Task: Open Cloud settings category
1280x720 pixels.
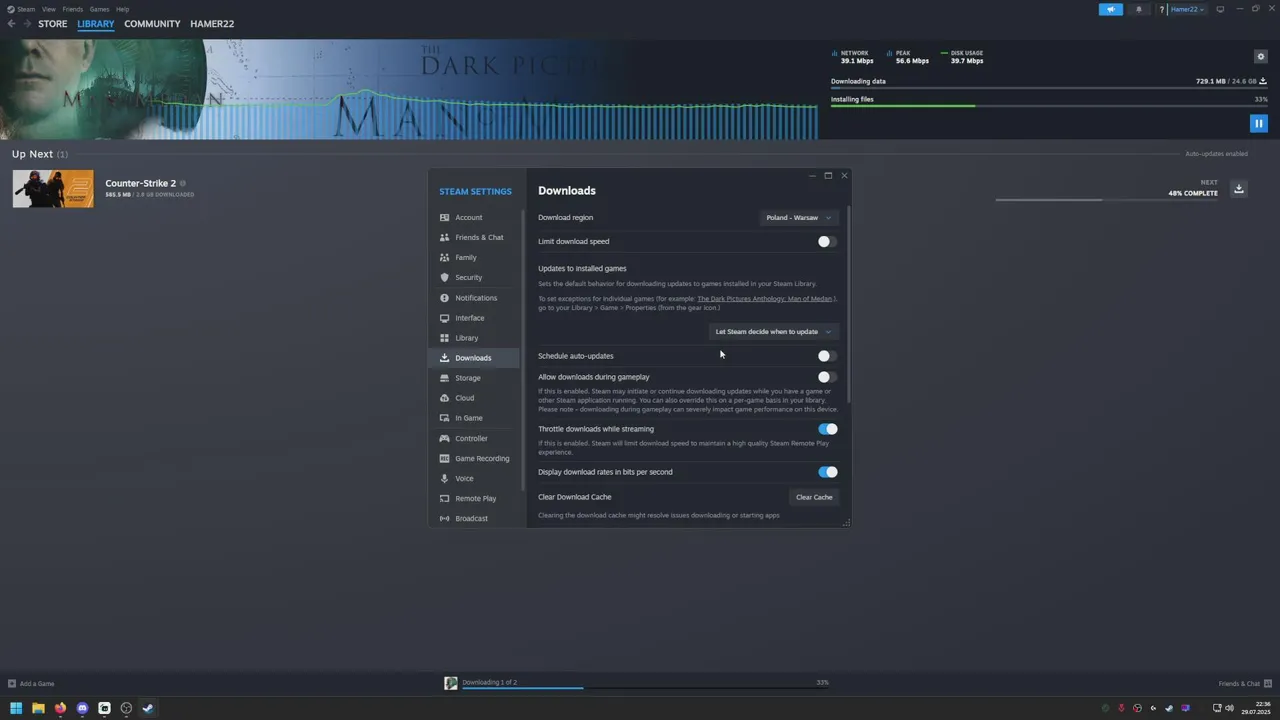Action: tap(474, 398)
